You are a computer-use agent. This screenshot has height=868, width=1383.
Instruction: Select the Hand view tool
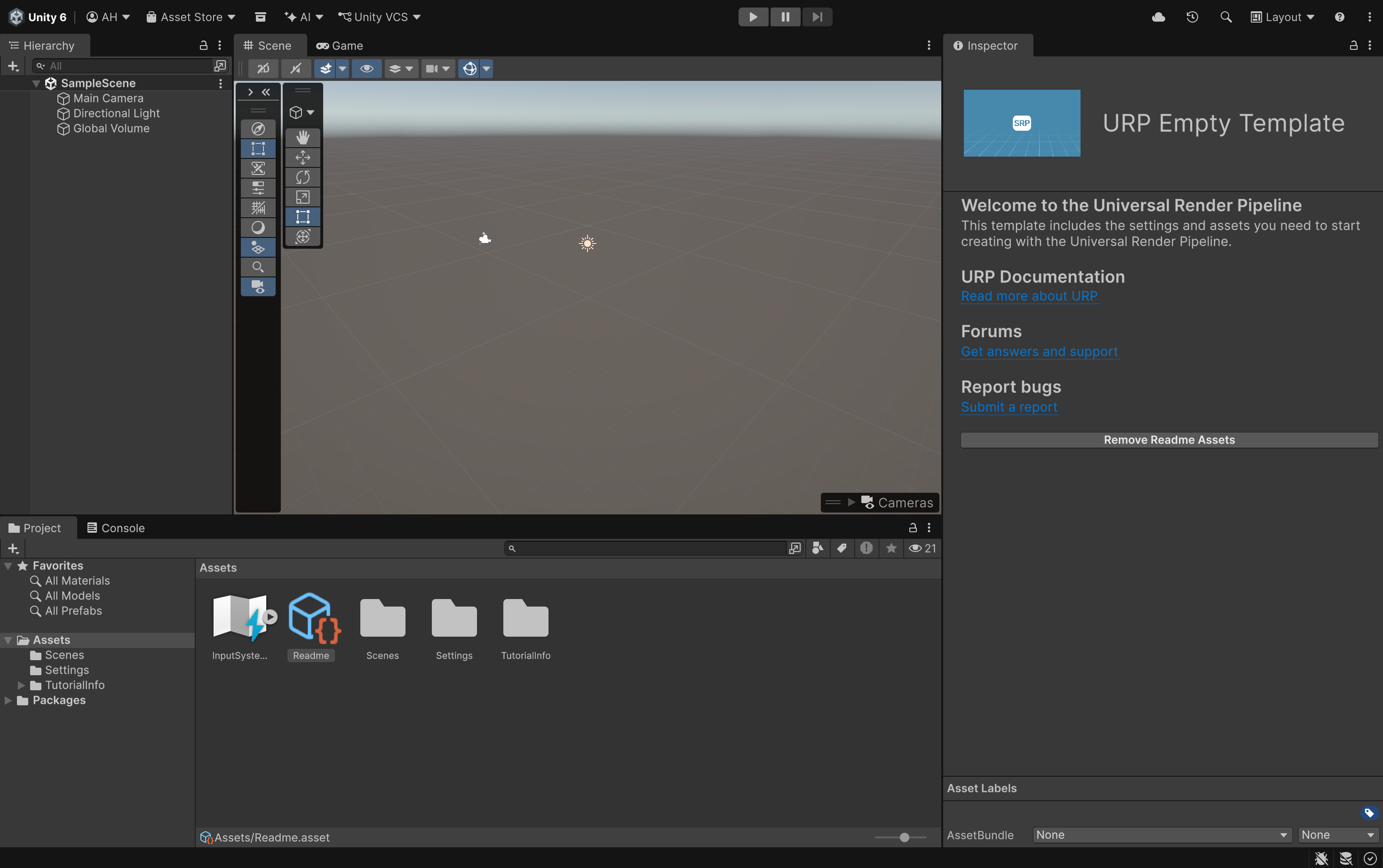302,137
